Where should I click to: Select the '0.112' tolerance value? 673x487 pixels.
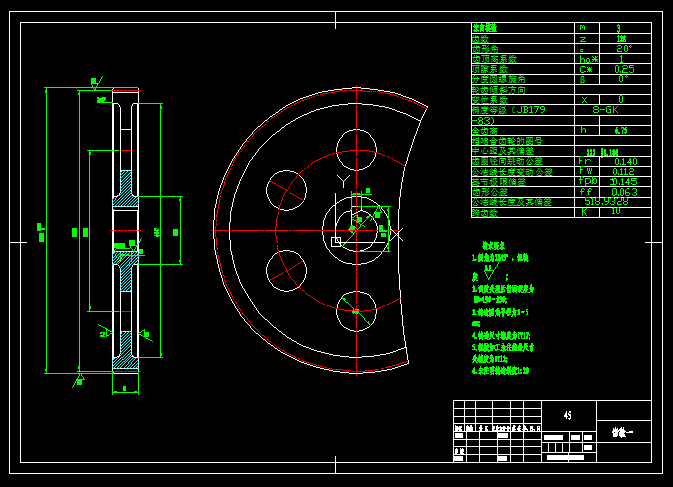(x=624, y=172)
